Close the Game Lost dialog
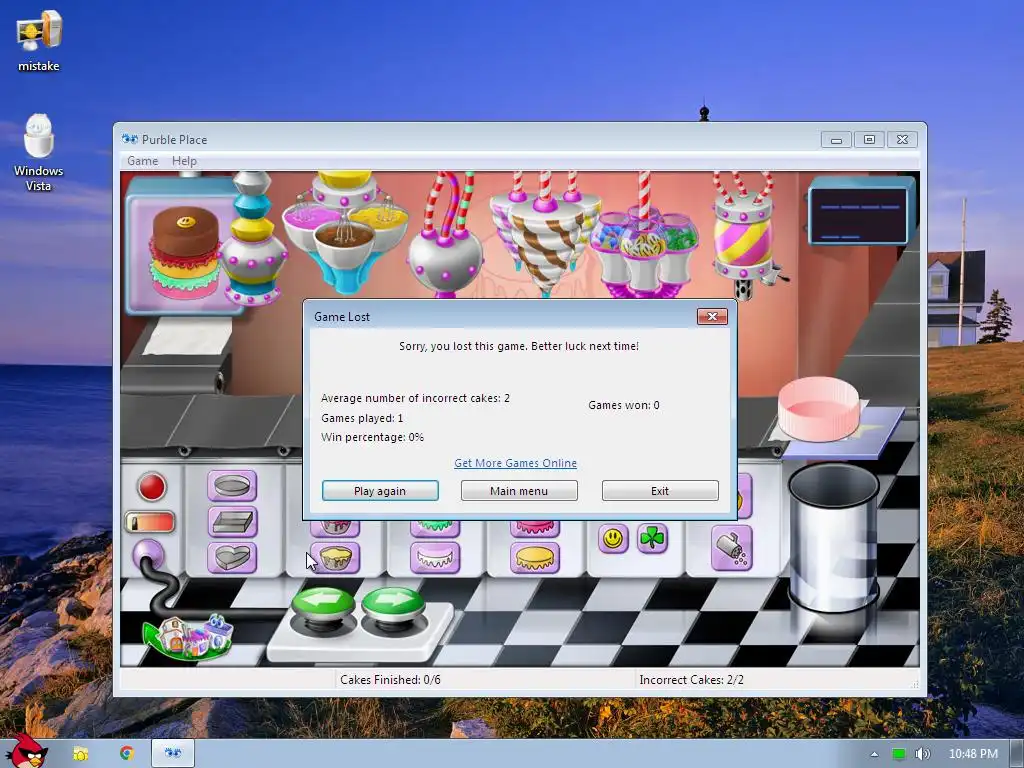 click(712, 317)
